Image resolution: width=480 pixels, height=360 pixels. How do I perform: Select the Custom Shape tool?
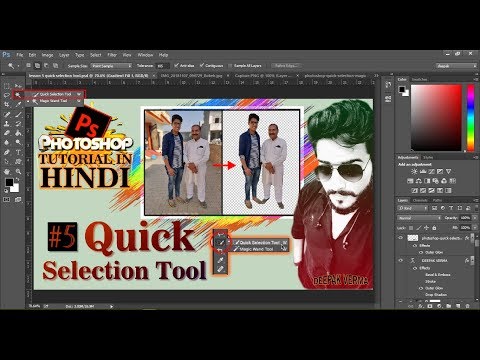click(x=18, y=162)
